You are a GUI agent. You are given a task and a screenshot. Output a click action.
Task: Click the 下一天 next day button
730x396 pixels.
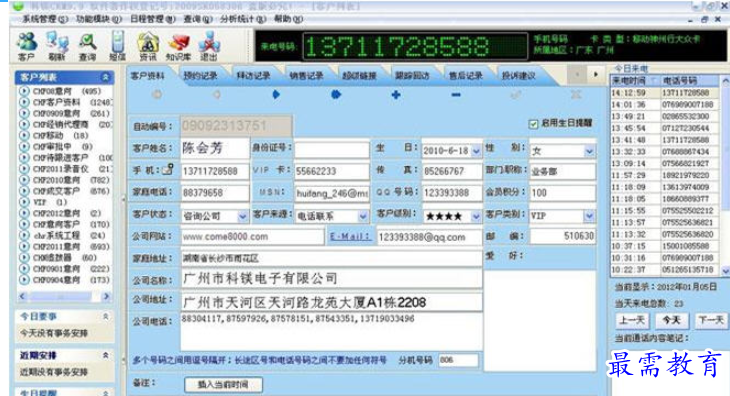pyautogui.click(x=711, y=320)
